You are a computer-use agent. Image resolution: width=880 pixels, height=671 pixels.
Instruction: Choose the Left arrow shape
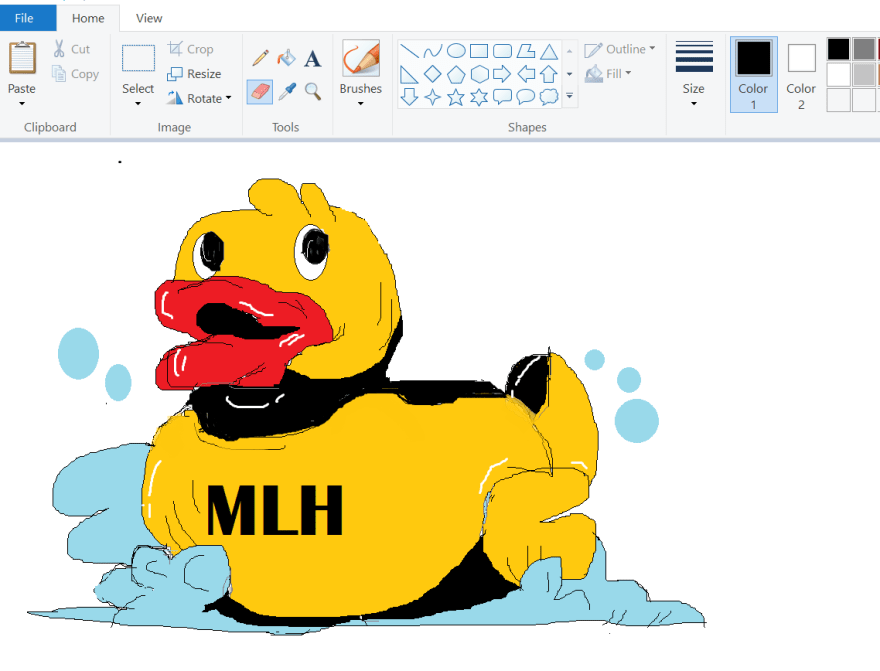pos(526,74)
